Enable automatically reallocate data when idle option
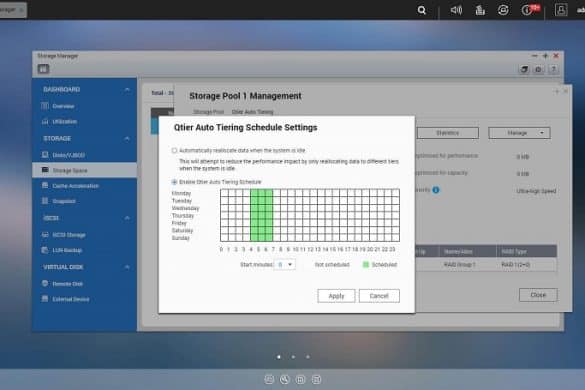The height and width of the screenshot is (390, 585). tap(174, 150)
